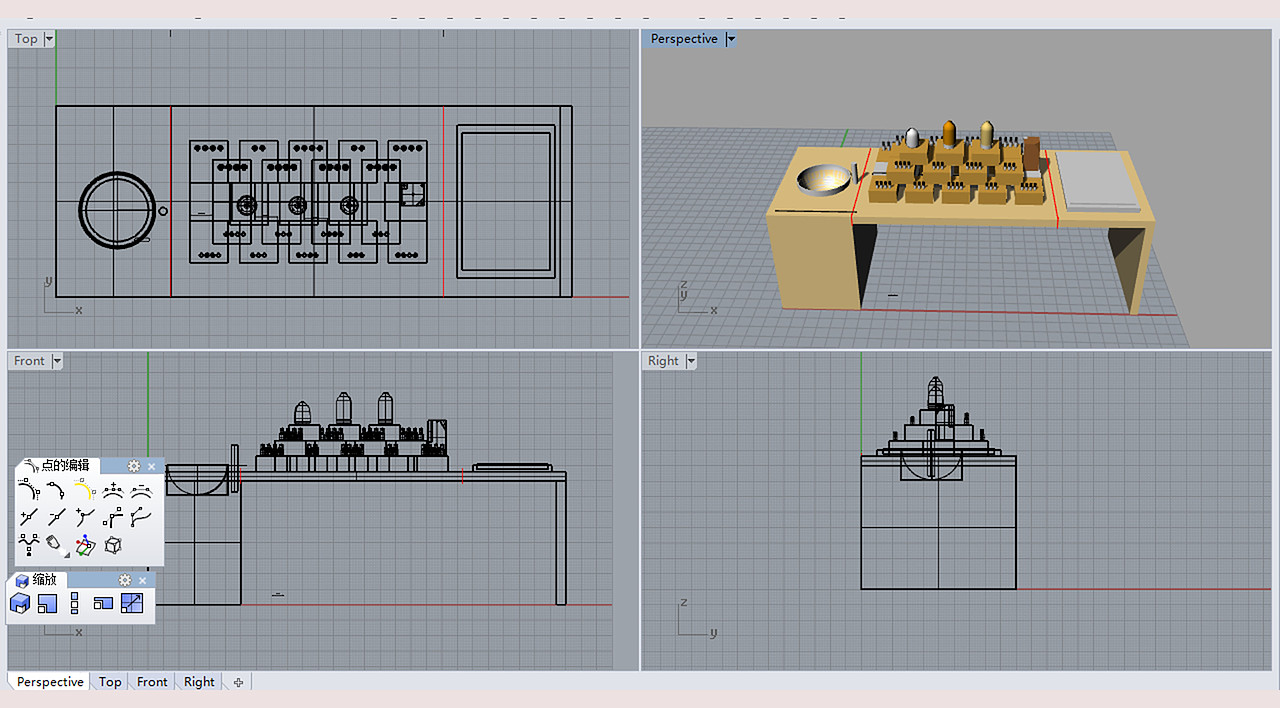The height and width of the screenshot is (708, 1280).
Task: Select the yellow curve edit points icon
Action: (x=84, y=490)
